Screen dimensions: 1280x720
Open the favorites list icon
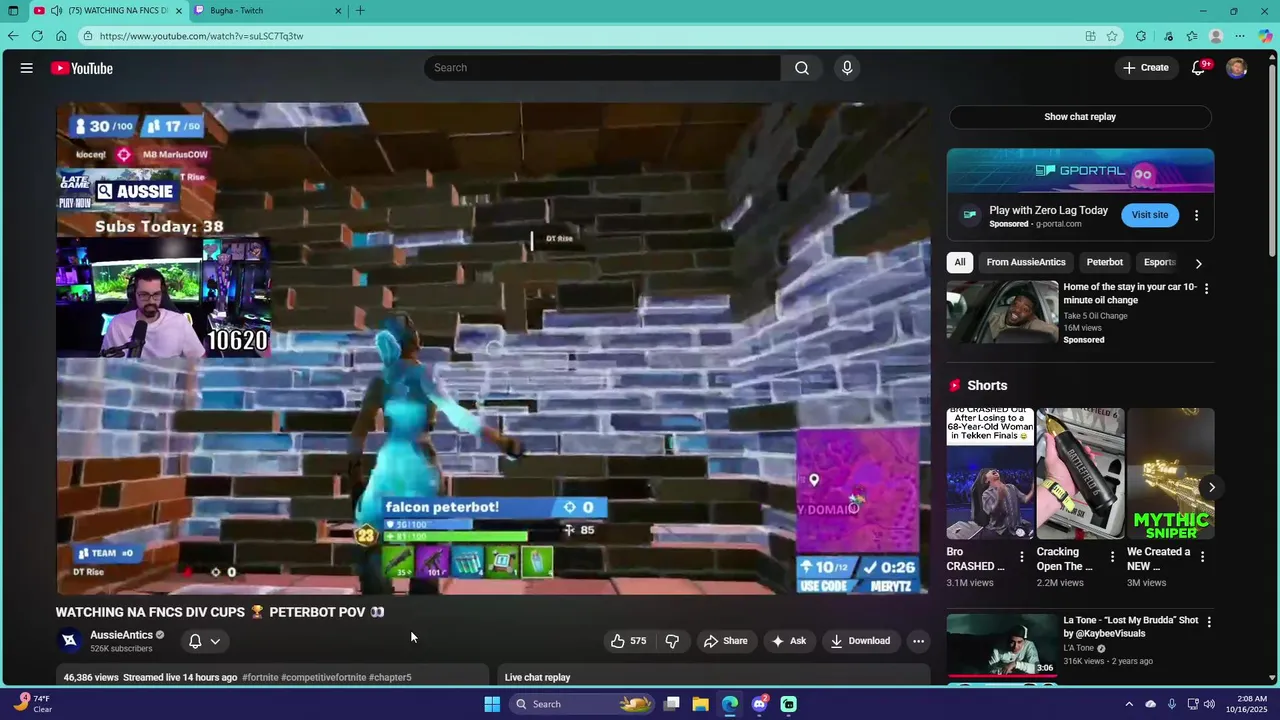pyautogui.click(x=1192, y=36)
